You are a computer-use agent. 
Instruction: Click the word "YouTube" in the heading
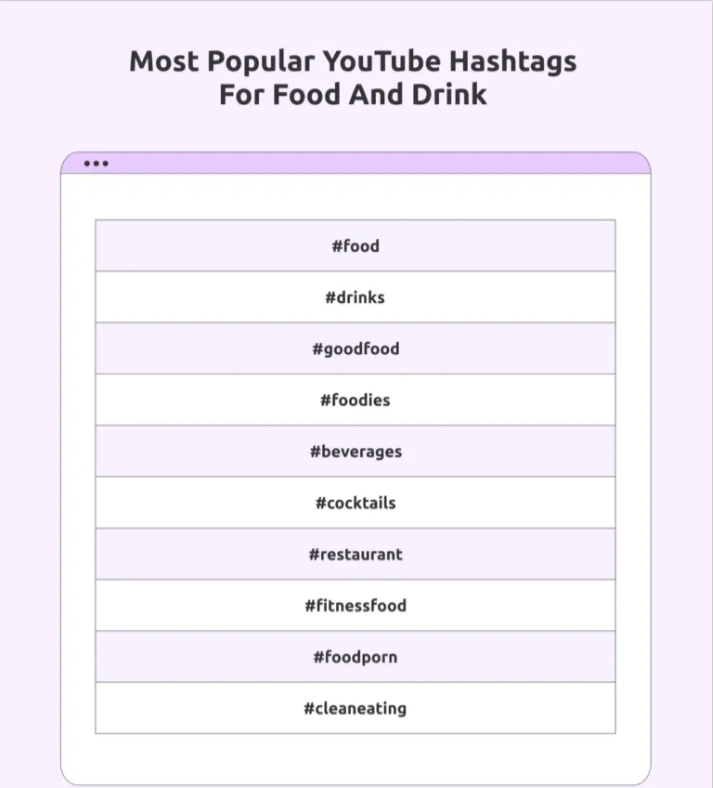coord(381,61)
